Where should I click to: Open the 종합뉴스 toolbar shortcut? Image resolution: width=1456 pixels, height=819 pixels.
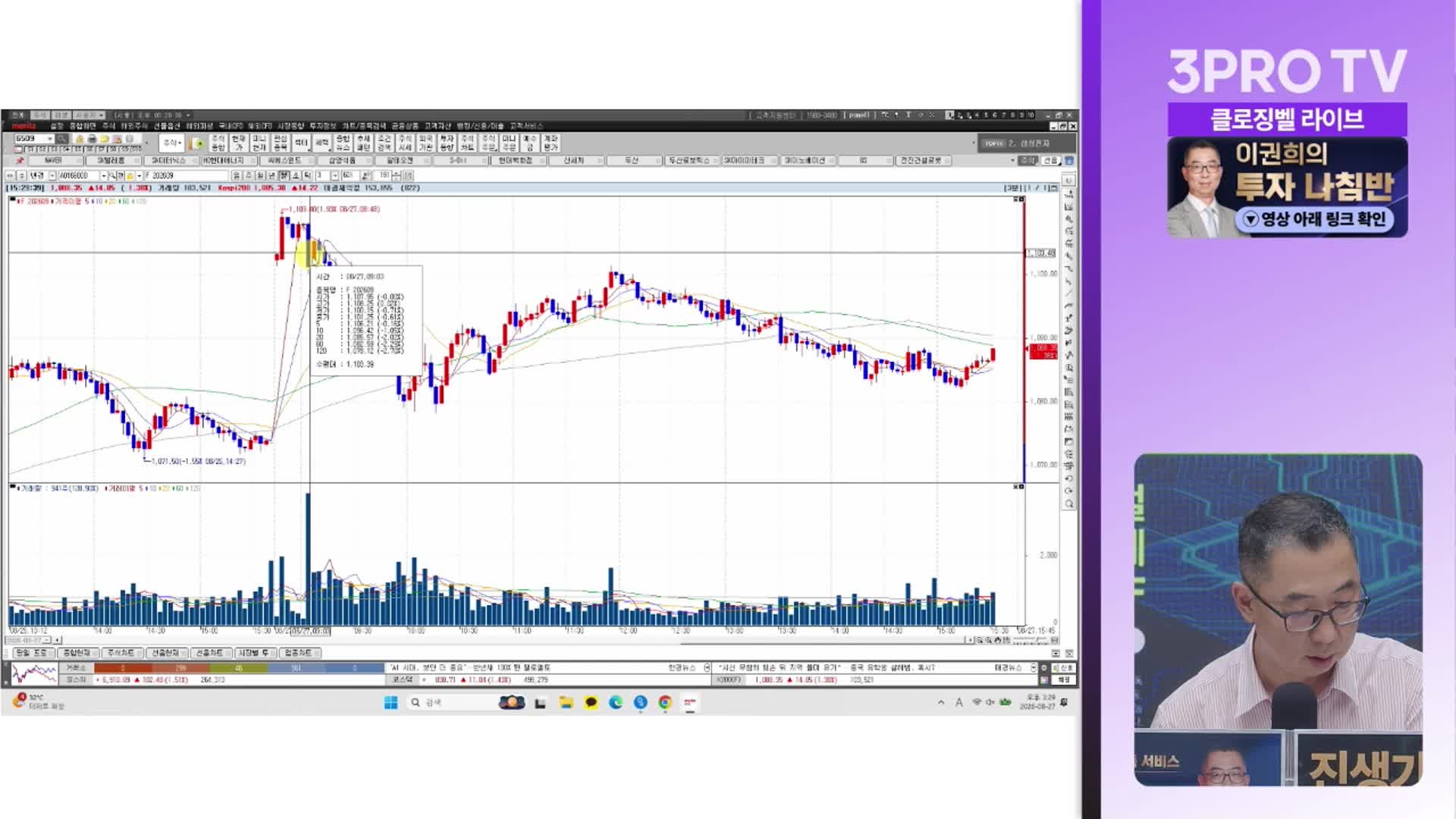pos(343,143)
